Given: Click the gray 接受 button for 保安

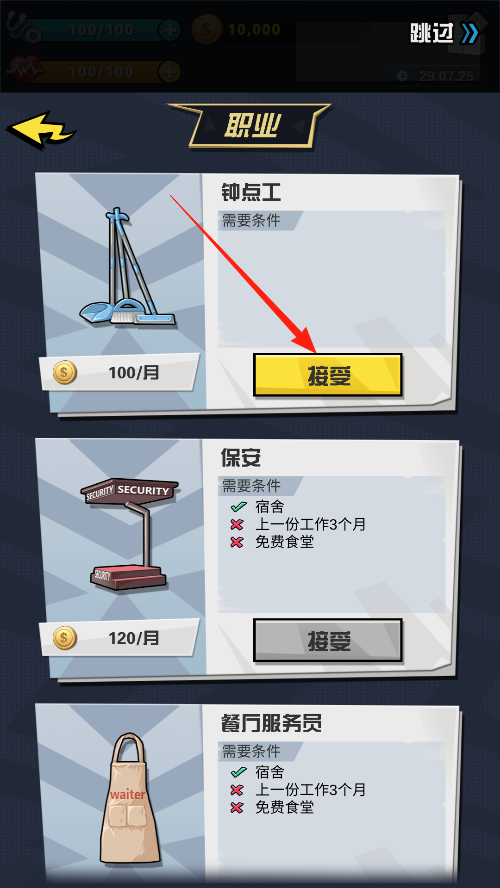Looking at the screenshot, I should tap(327, 641).
